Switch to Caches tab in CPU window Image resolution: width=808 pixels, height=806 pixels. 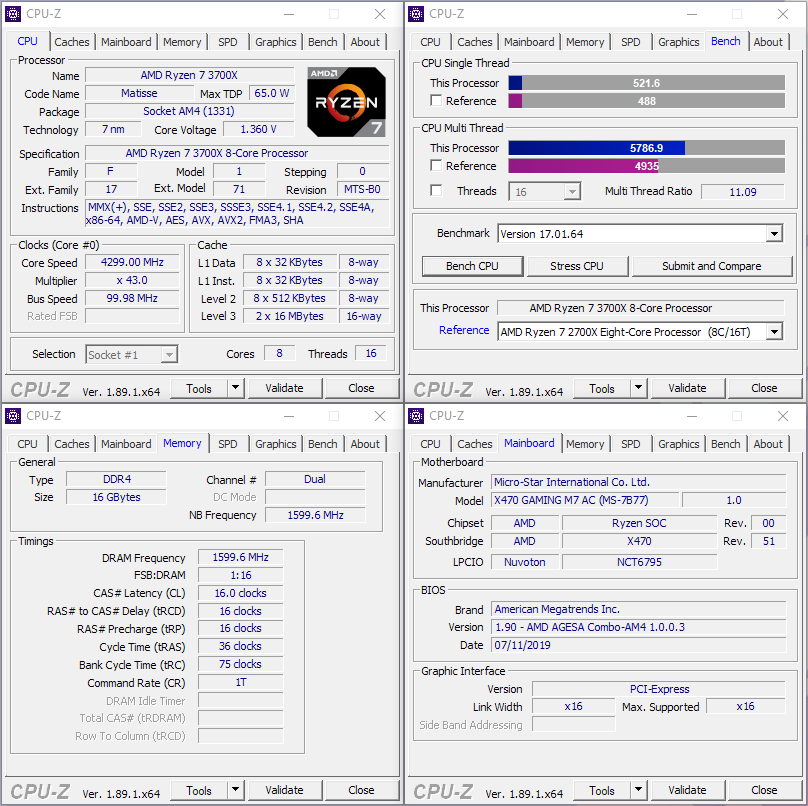[x=72, y=42]
